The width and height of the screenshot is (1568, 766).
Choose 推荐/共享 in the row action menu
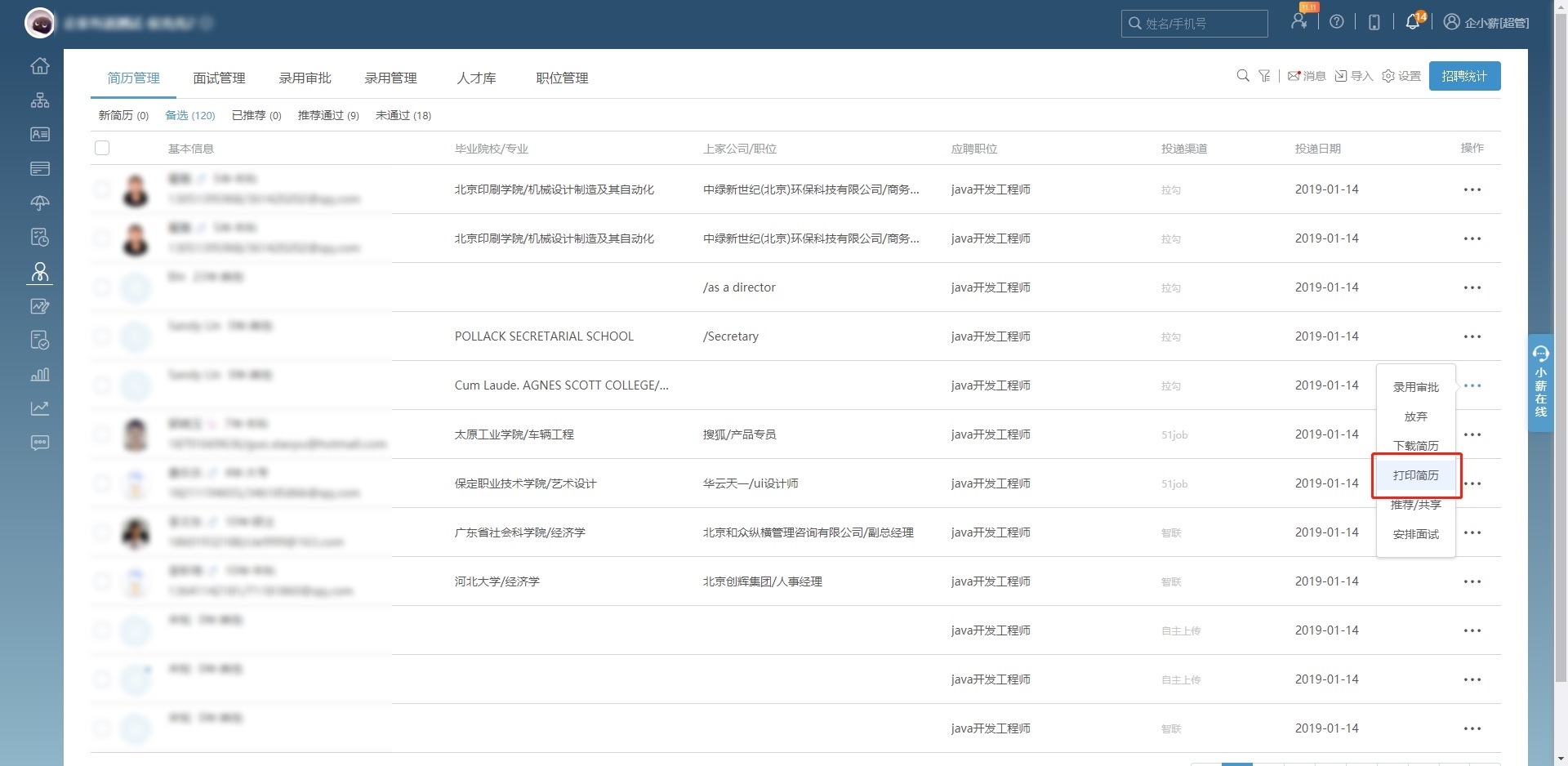coord(1416,505)
